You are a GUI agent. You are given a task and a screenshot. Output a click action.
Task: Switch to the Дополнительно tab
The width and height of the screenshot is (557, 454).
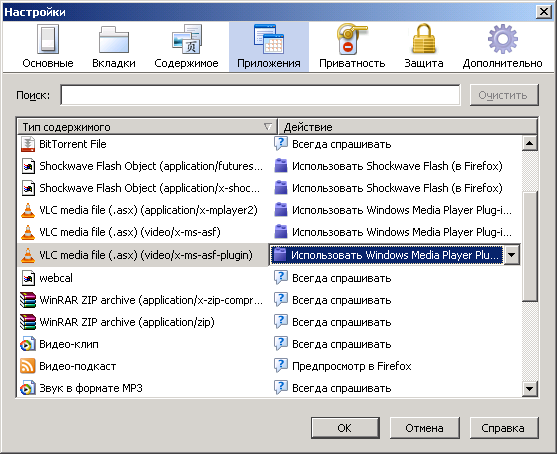(x=502, y=47)
